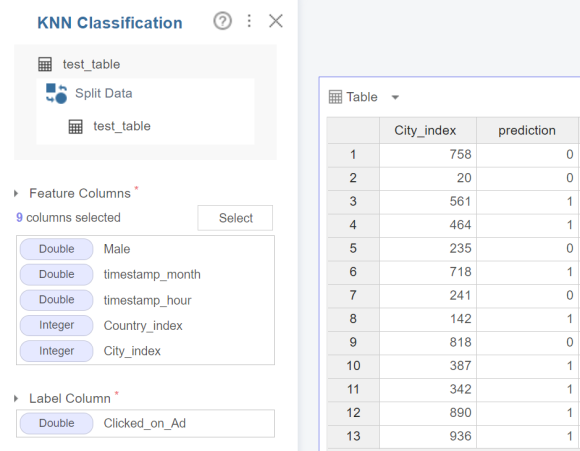Click the cell with value 561
Viewport: 580px width, 451px height.
428,202
